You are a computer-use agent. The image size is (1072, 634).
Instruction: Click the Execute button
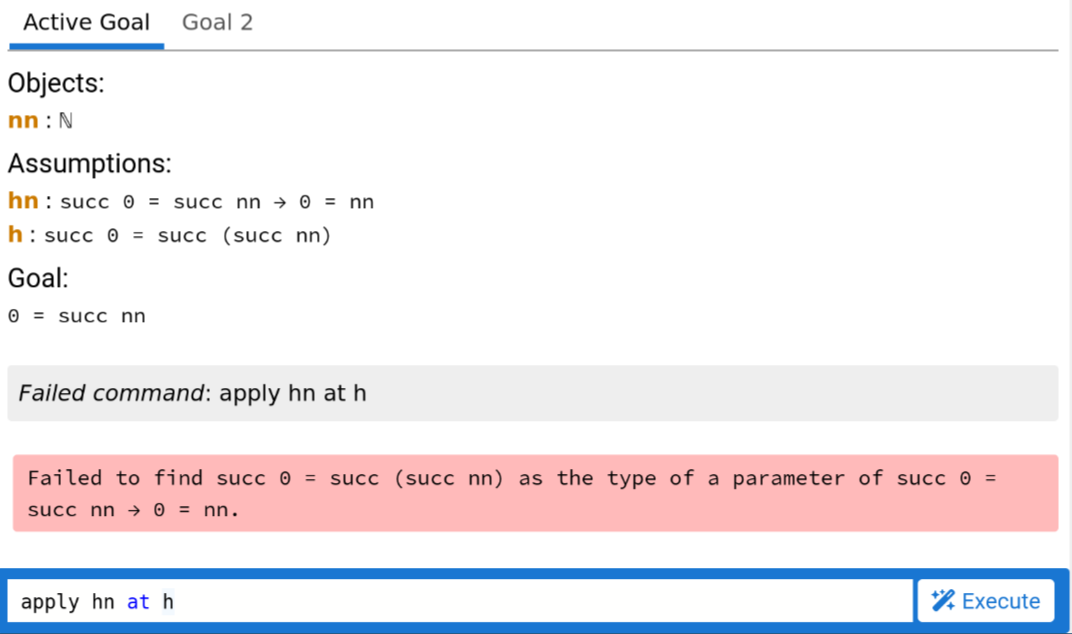tap(985, 600)
